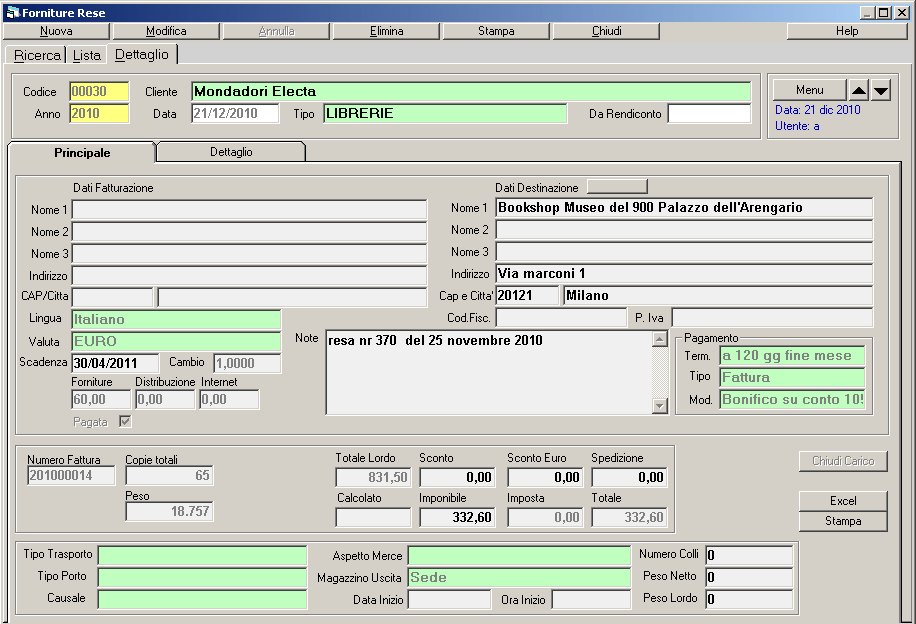
Task: Click the Destinazione Nome 1 field
Action: [x=684, y=208]
